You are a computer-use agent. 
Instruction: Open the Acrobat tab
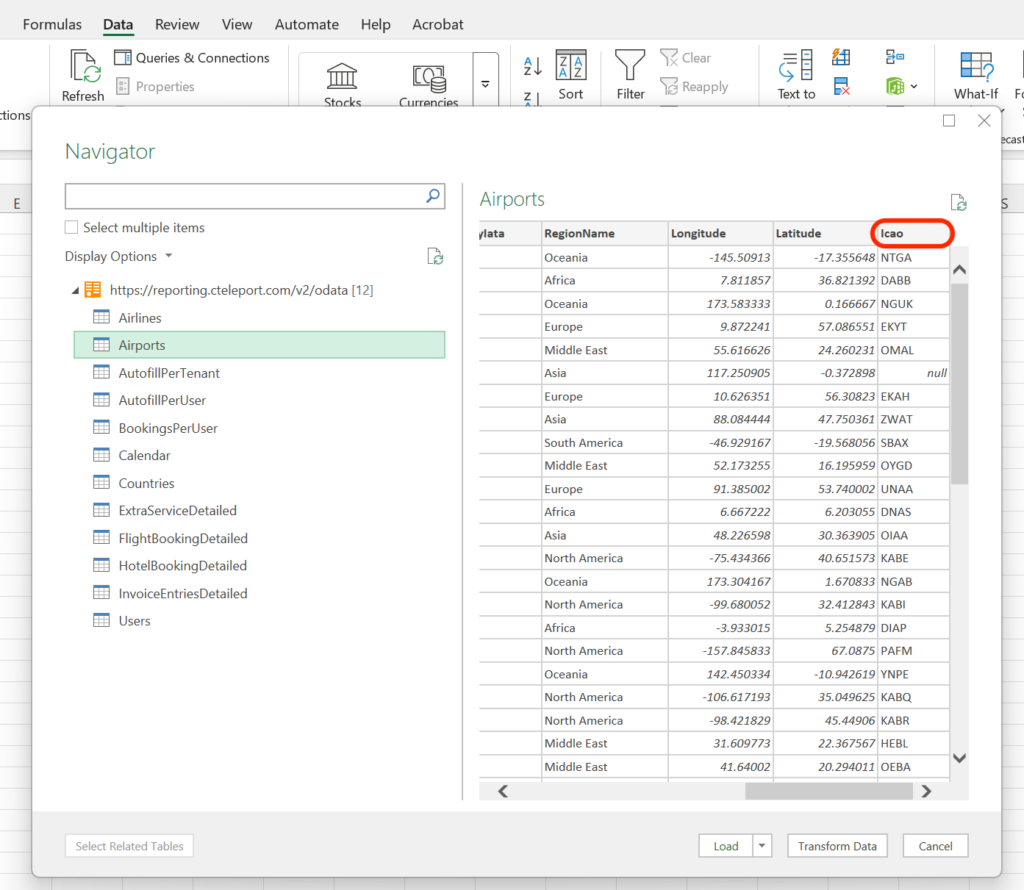pyautogui.click(x=438, y=25)
